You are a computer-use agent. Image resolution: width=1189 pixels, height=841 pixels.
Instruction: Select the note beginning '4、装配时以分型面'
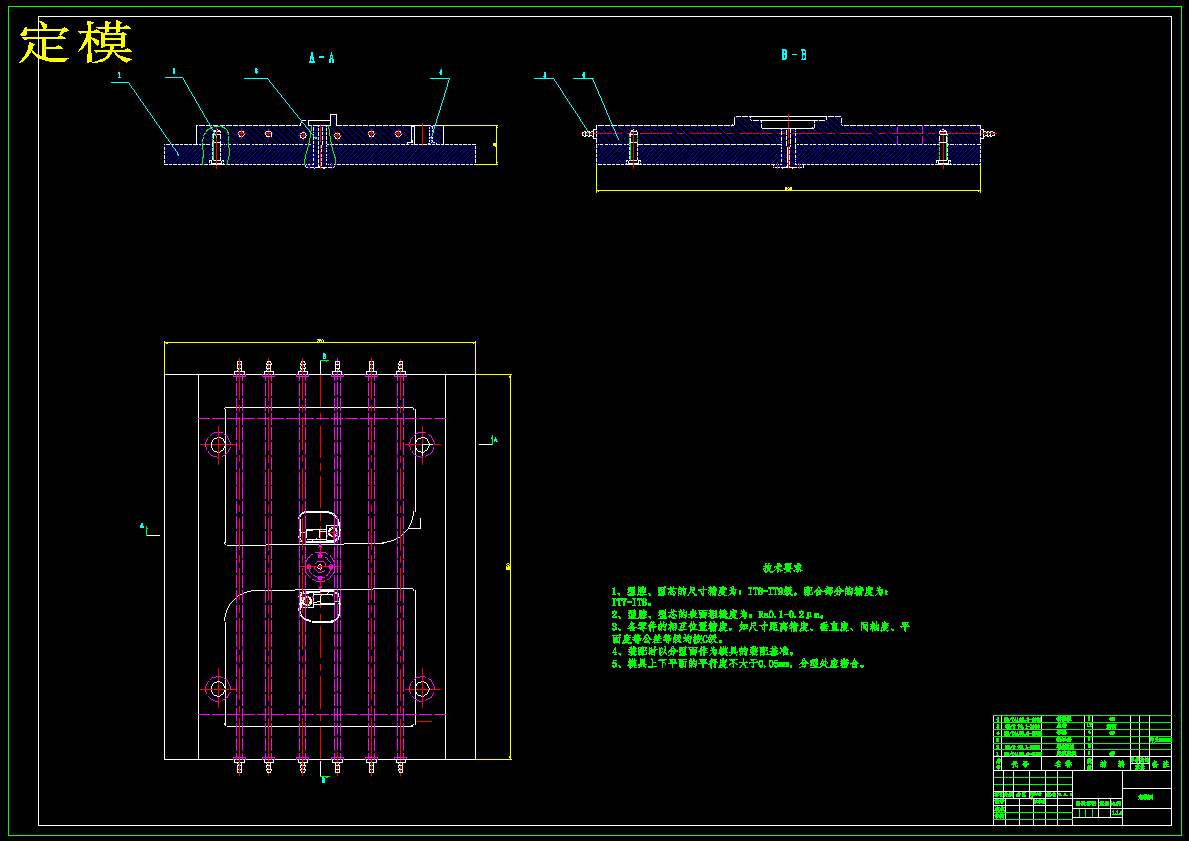point(703,651)
